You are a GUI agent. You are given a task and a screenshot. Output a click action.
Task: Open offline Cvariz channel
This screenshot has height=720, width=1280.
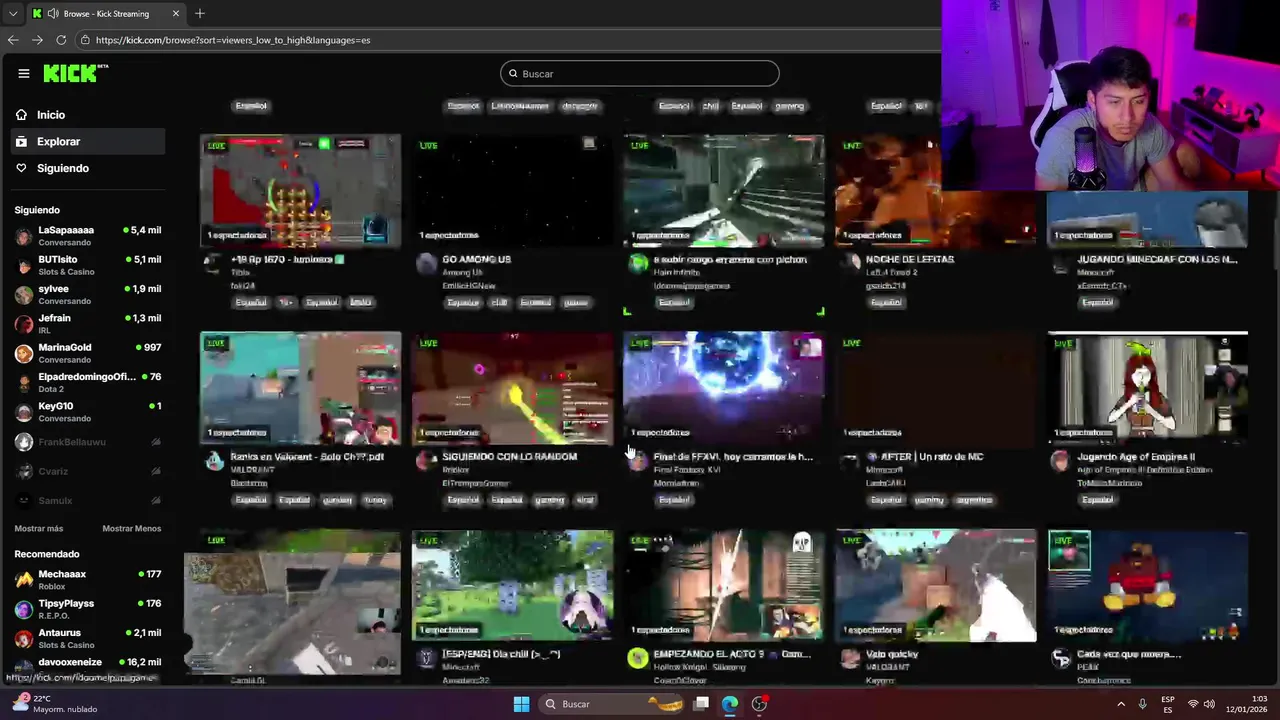[x=88, y=471]
